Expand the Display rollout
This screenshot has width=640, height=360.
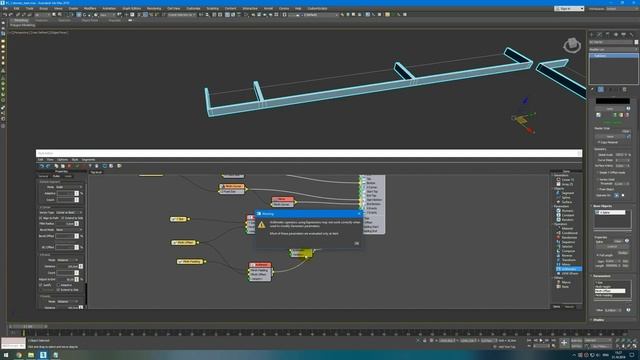[x=598, y=320]
